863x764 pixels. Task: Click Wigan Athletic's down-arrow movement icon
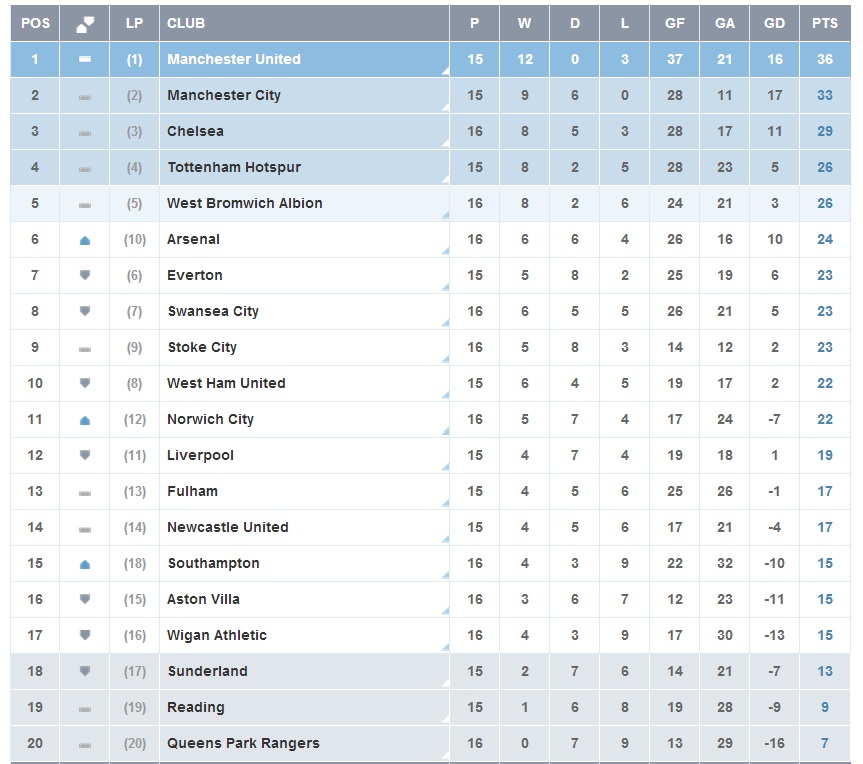85,635
